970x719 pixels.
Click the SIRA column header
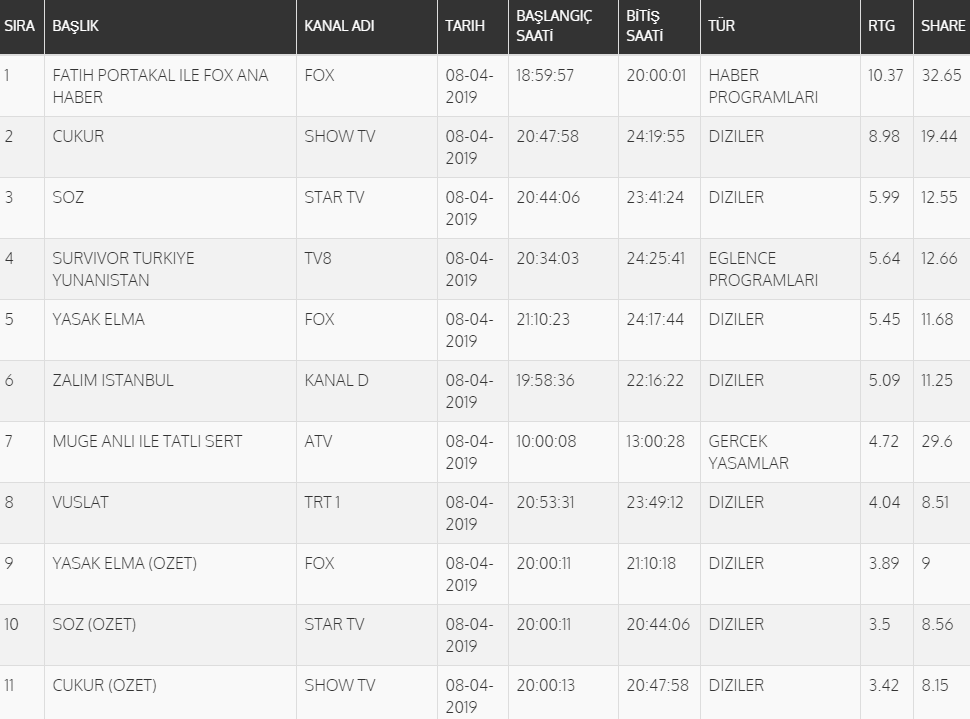pyautogui.click(x=20, y=26)
